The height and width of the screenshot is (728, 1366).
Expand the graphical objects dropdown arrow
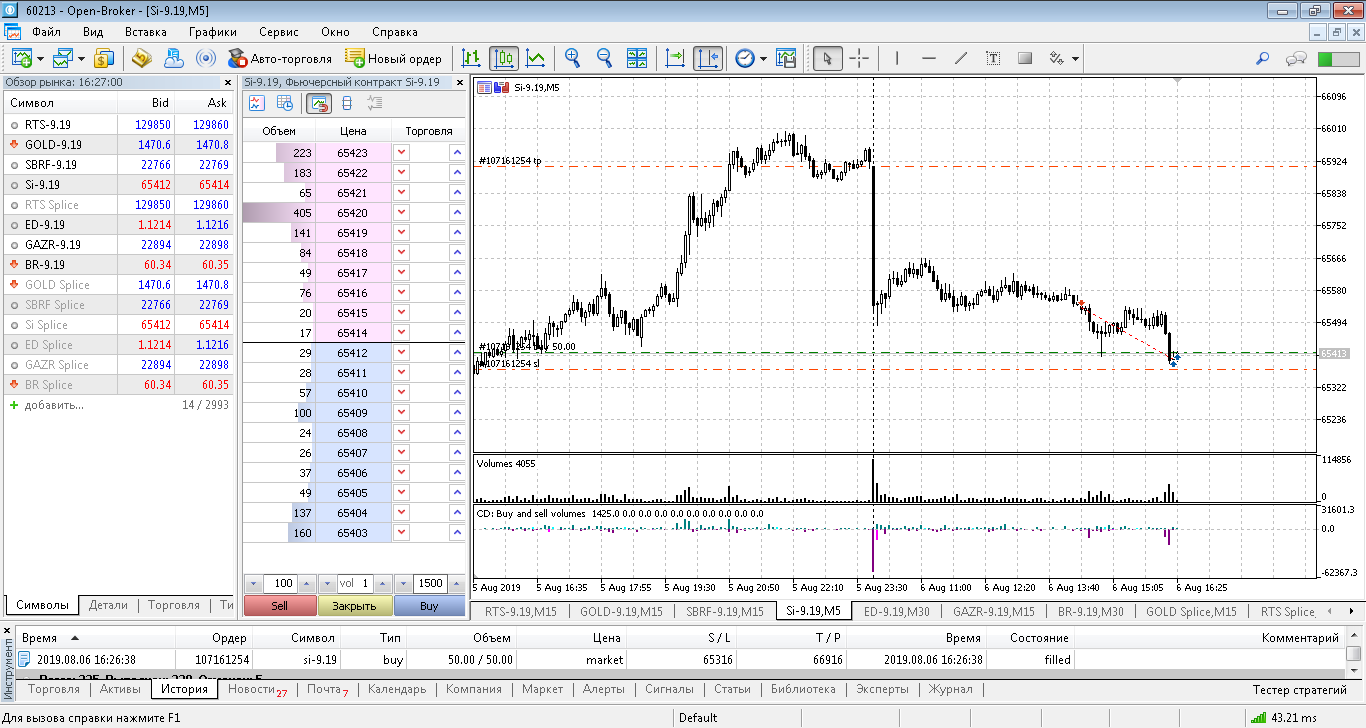pyautogui.click(x=1075, y=58)
